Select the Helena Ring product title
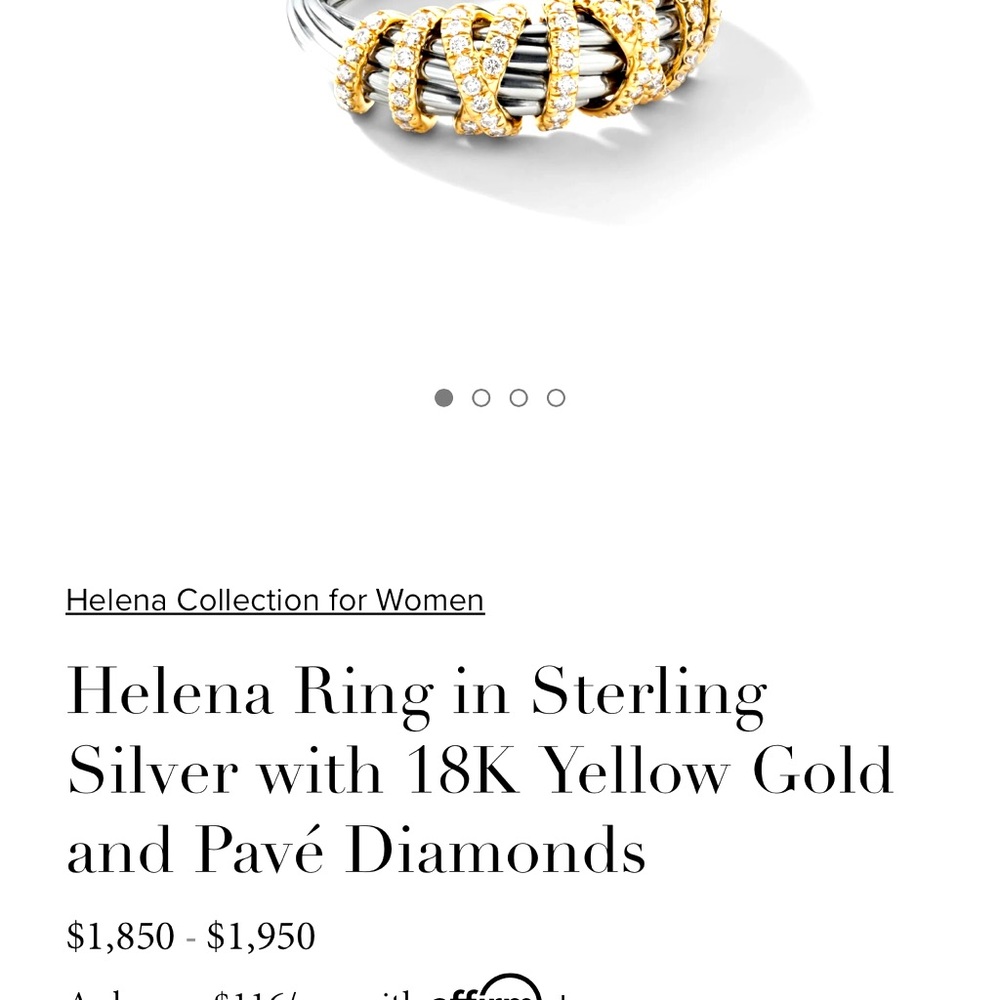 point(480,770)
